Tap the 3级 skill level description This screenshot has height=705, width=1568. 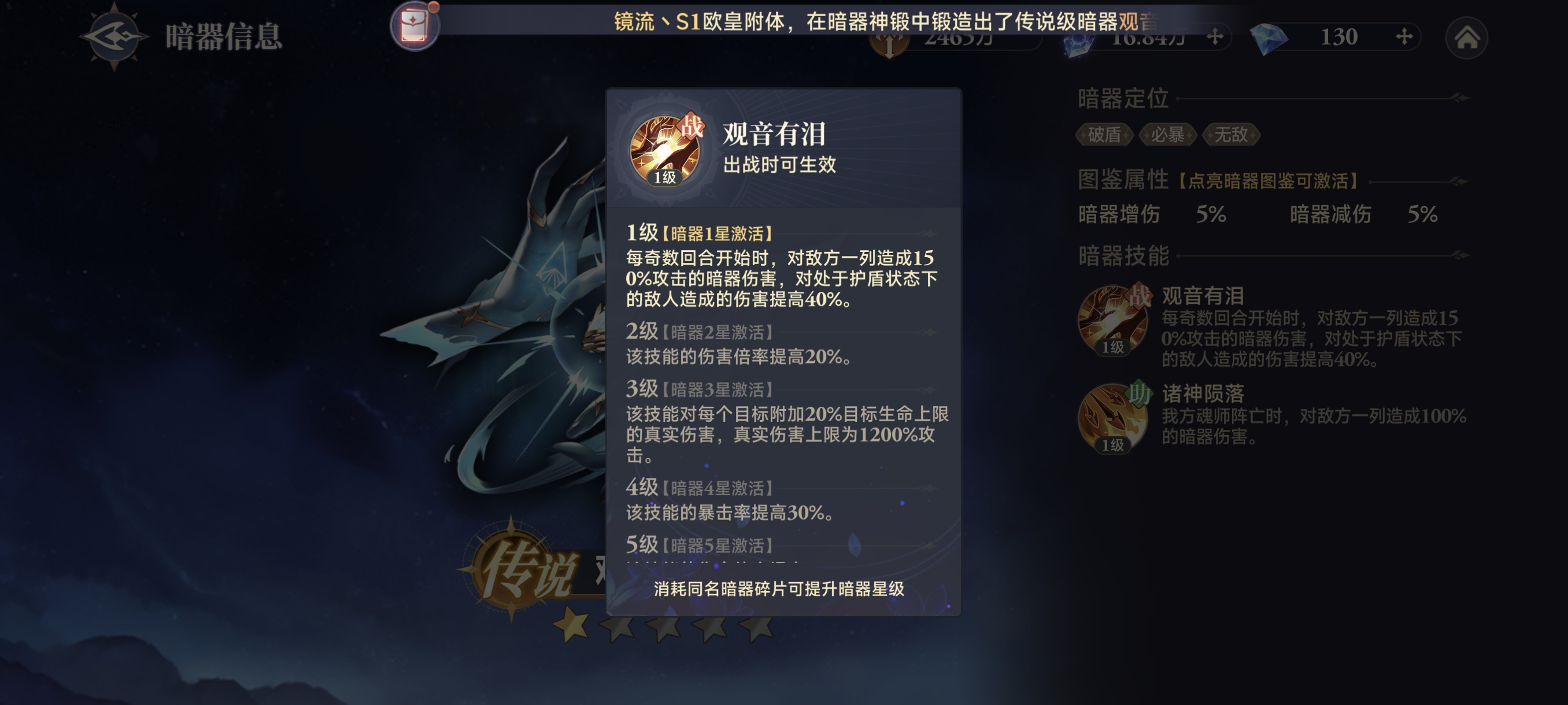[x=786, y=434]
